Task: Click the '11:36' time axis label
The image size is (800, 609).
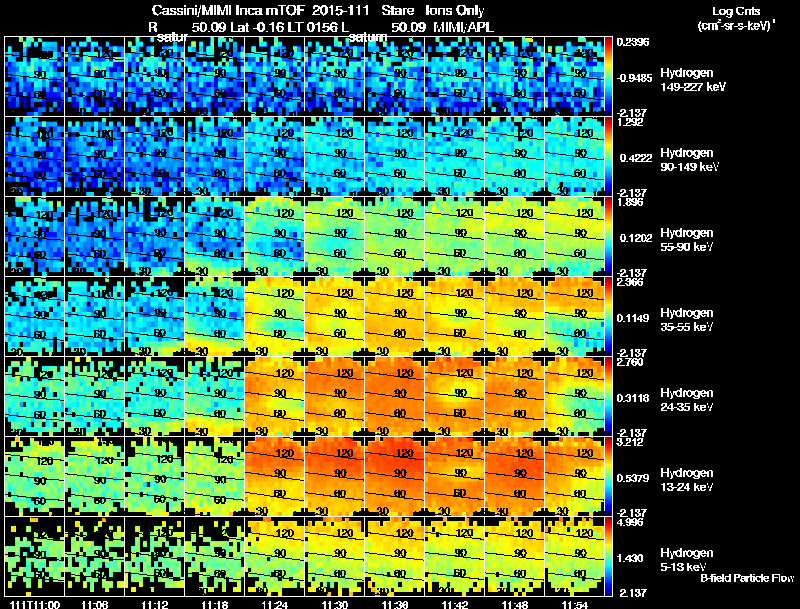Action: tap(395, 605)
